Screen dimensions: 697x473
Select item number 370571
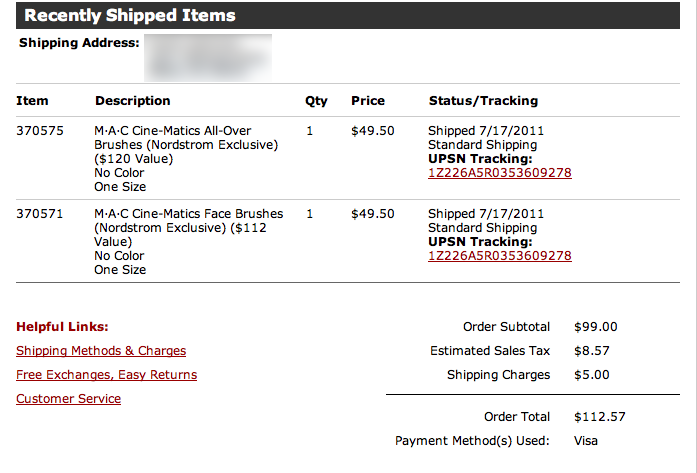click(x=40, y=214)
